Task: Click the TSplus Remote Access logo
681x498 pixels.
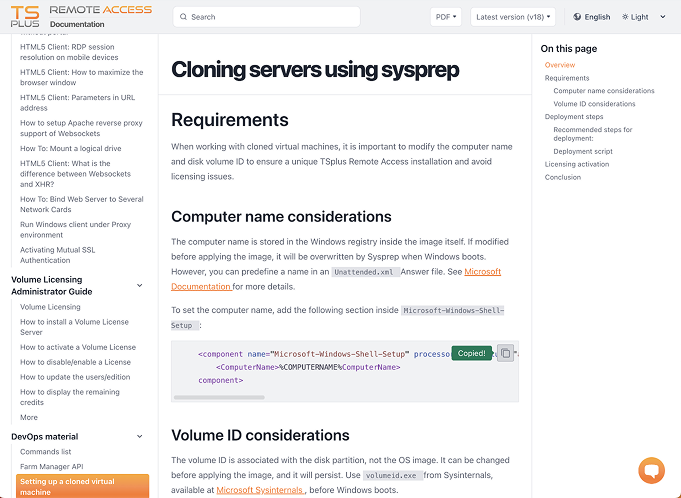Action: 81,16
